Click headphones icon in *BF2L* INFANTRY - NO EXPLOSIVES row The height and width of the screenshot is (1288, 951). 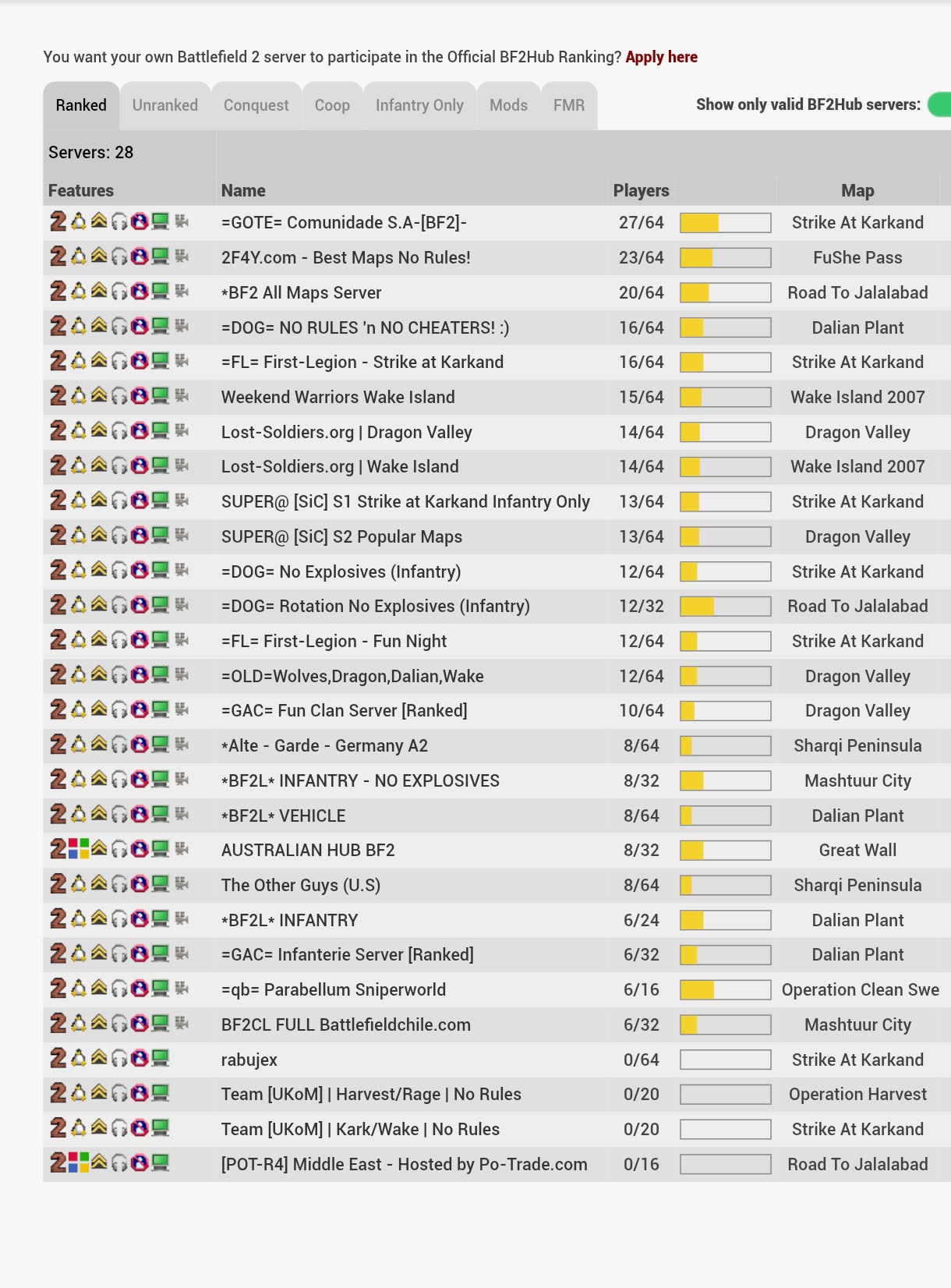coord(119,780)
